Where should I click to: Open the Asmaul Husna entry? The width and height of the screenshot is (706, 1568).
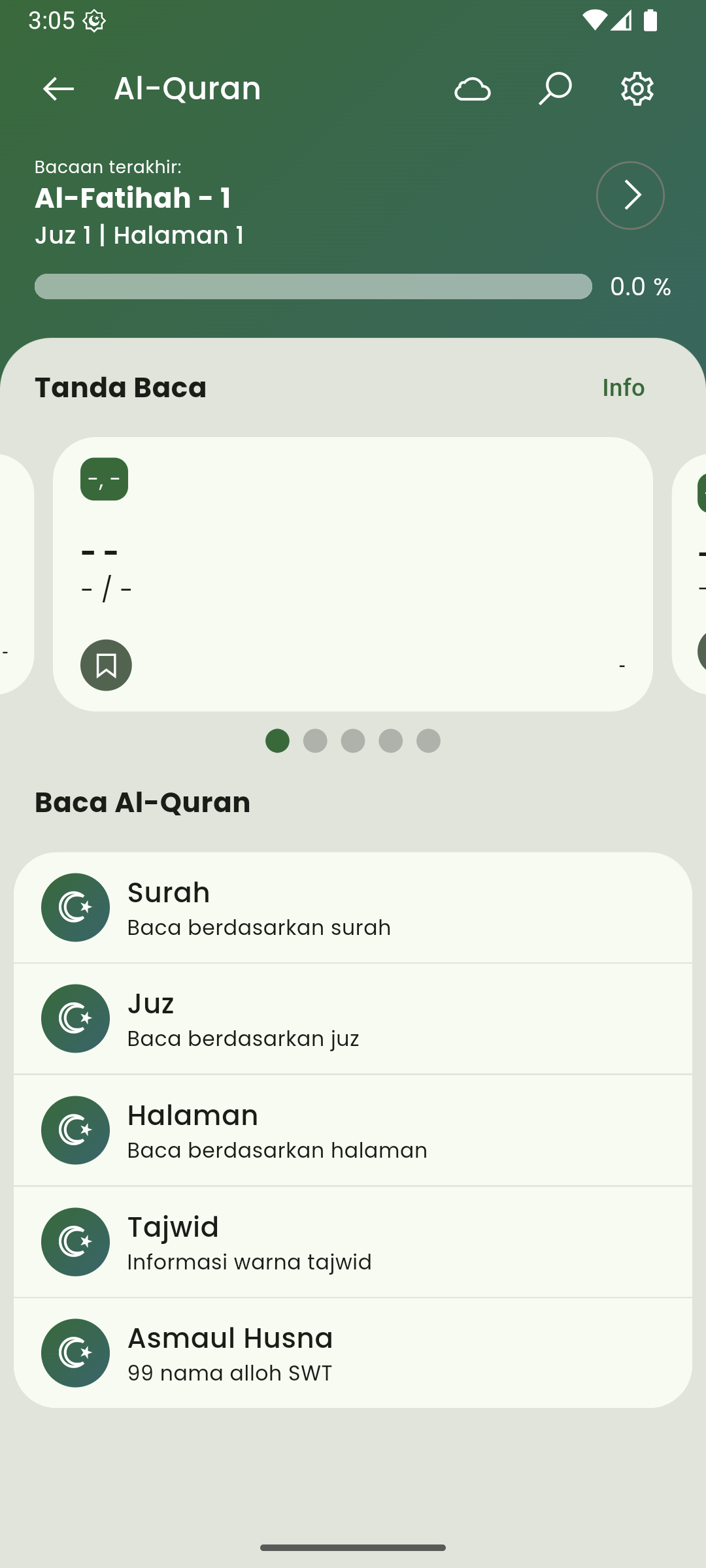coord(353,1353)
